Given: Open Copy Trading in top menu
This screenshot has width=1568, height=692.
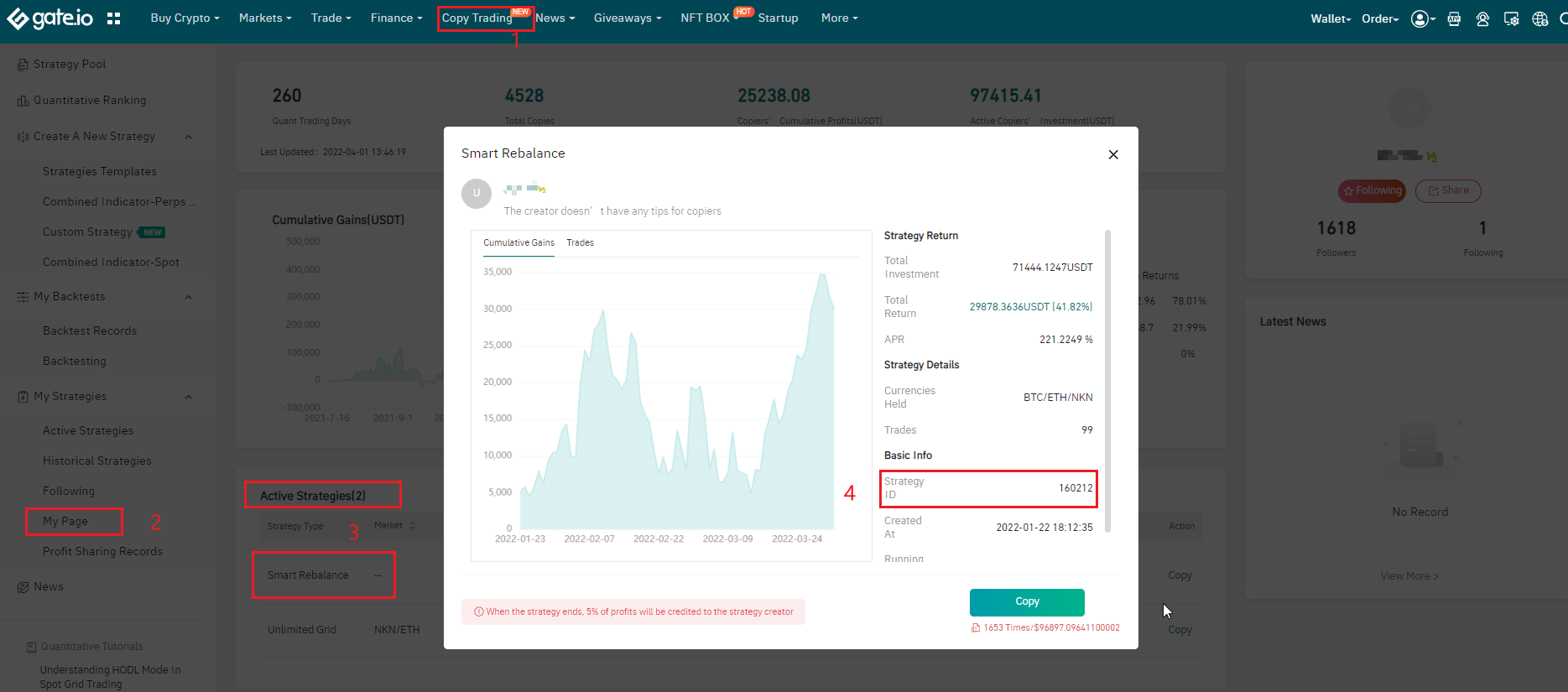Looking at the screenshot, I should [477, 18].
